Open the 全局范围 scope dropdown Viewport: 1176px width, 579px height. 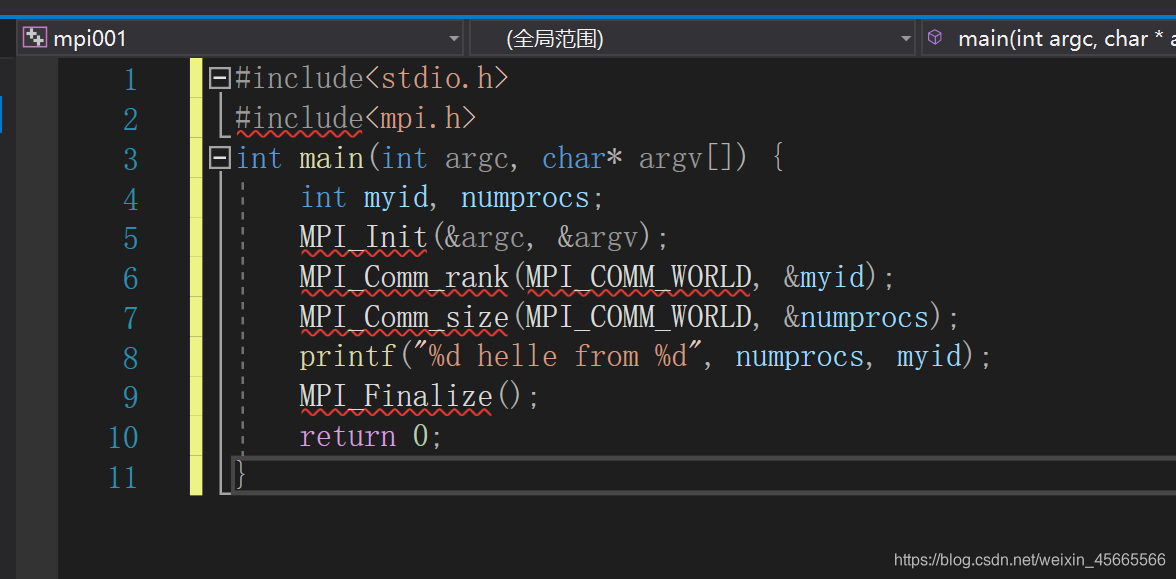point(692,38)
